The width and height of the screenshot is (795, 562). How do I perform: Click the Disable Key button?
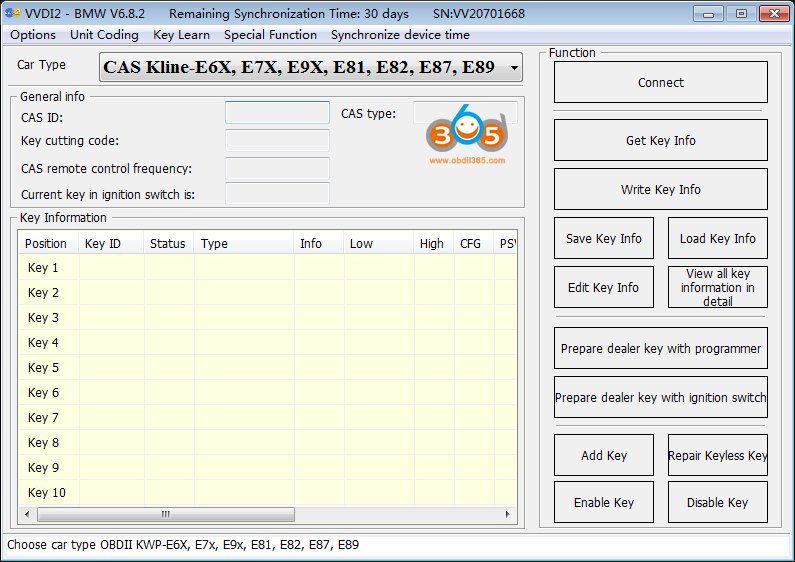[717, 502]
